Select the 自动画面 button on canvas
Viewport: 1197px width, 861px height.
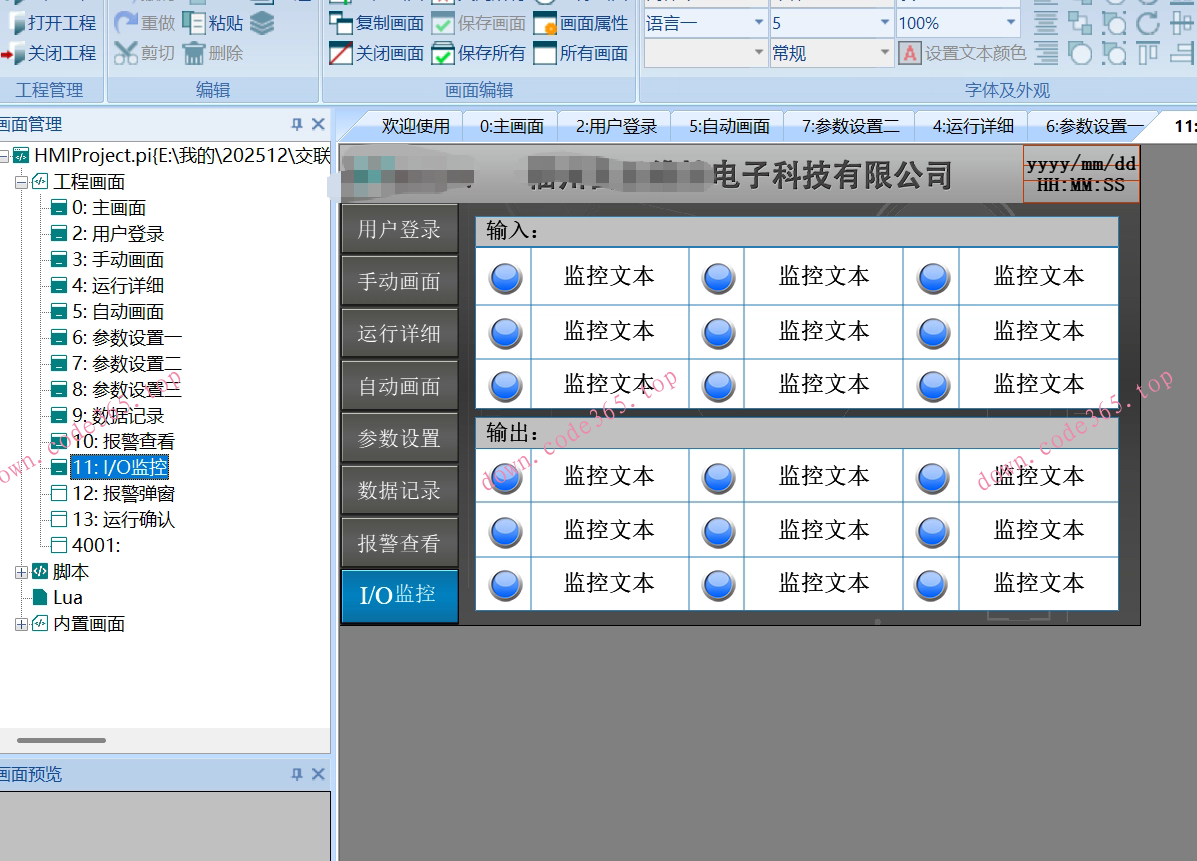coord(399,385)
